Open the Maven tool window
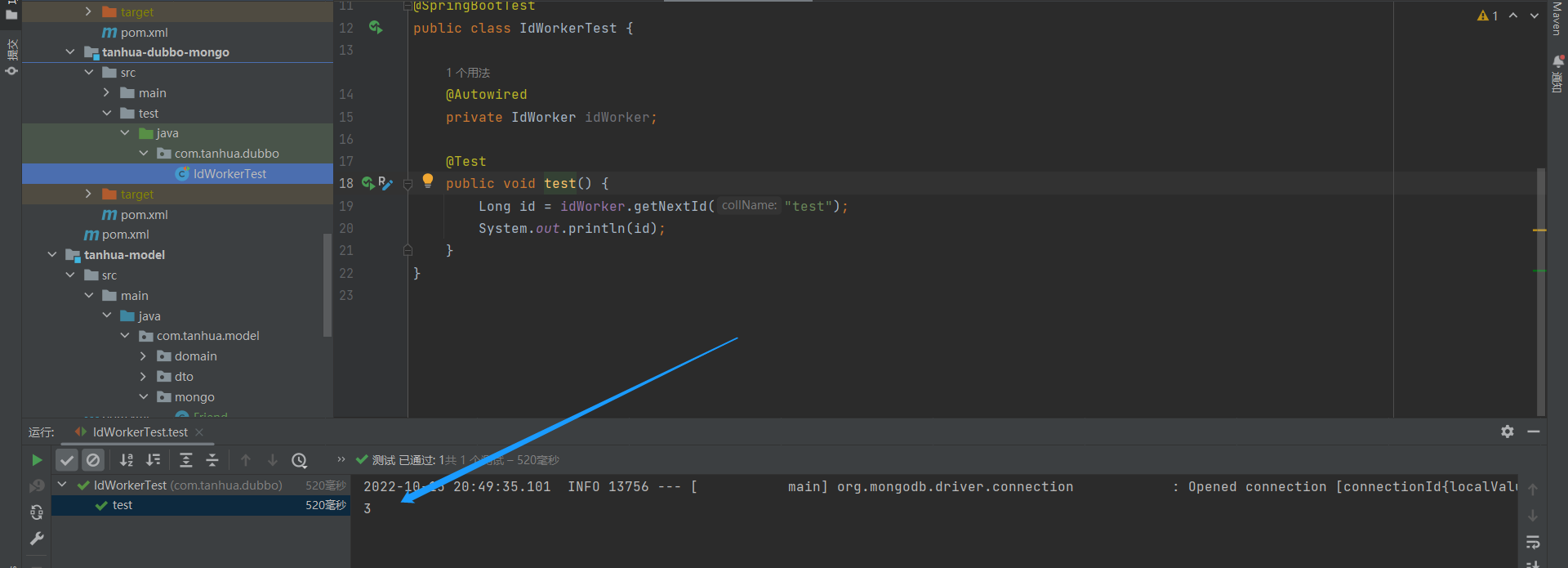1568x568 pixels. (1557, 18)
